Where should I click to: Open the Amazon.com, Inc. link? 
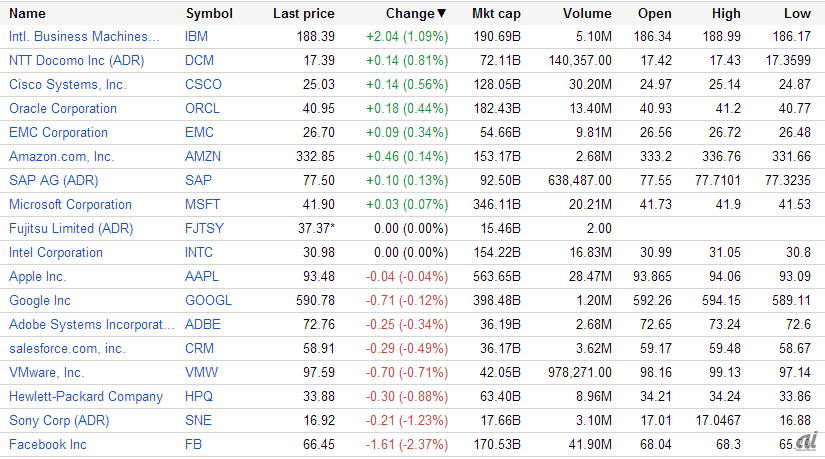click(x=62, y=157)
